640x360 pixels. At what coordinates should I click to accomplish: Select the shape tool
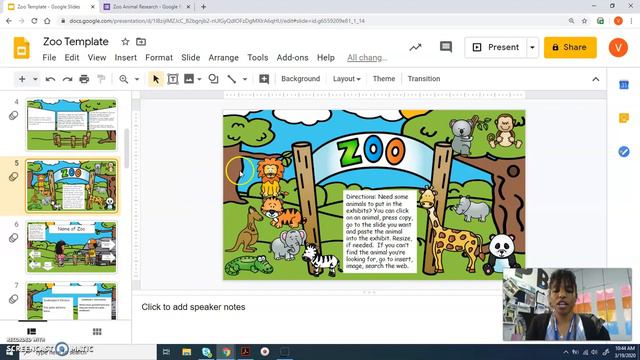pos(213,79)
